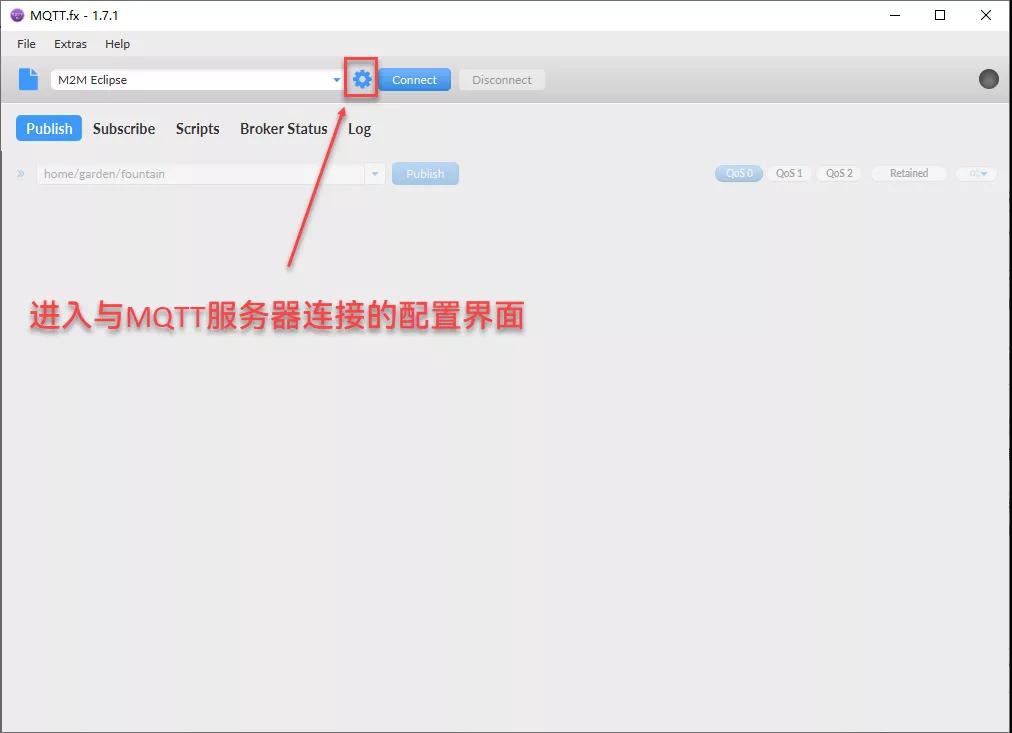Switch to the Subscribe tab
Image resolution: width=1012 pixels, height=733 pixels.
(x=124, y=128)
